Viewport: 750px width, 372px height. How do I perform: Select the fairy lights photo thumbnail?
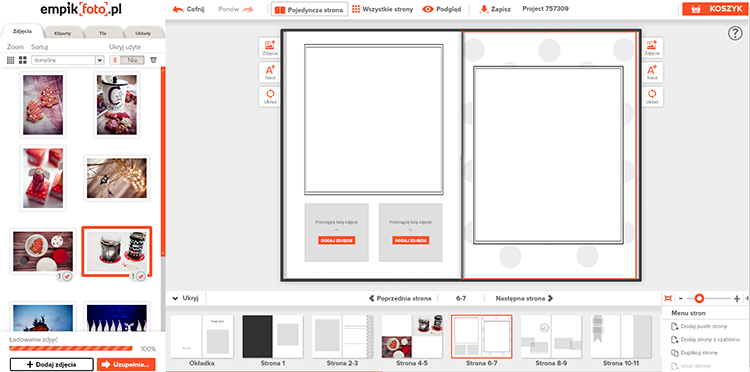tap(117, 178)
